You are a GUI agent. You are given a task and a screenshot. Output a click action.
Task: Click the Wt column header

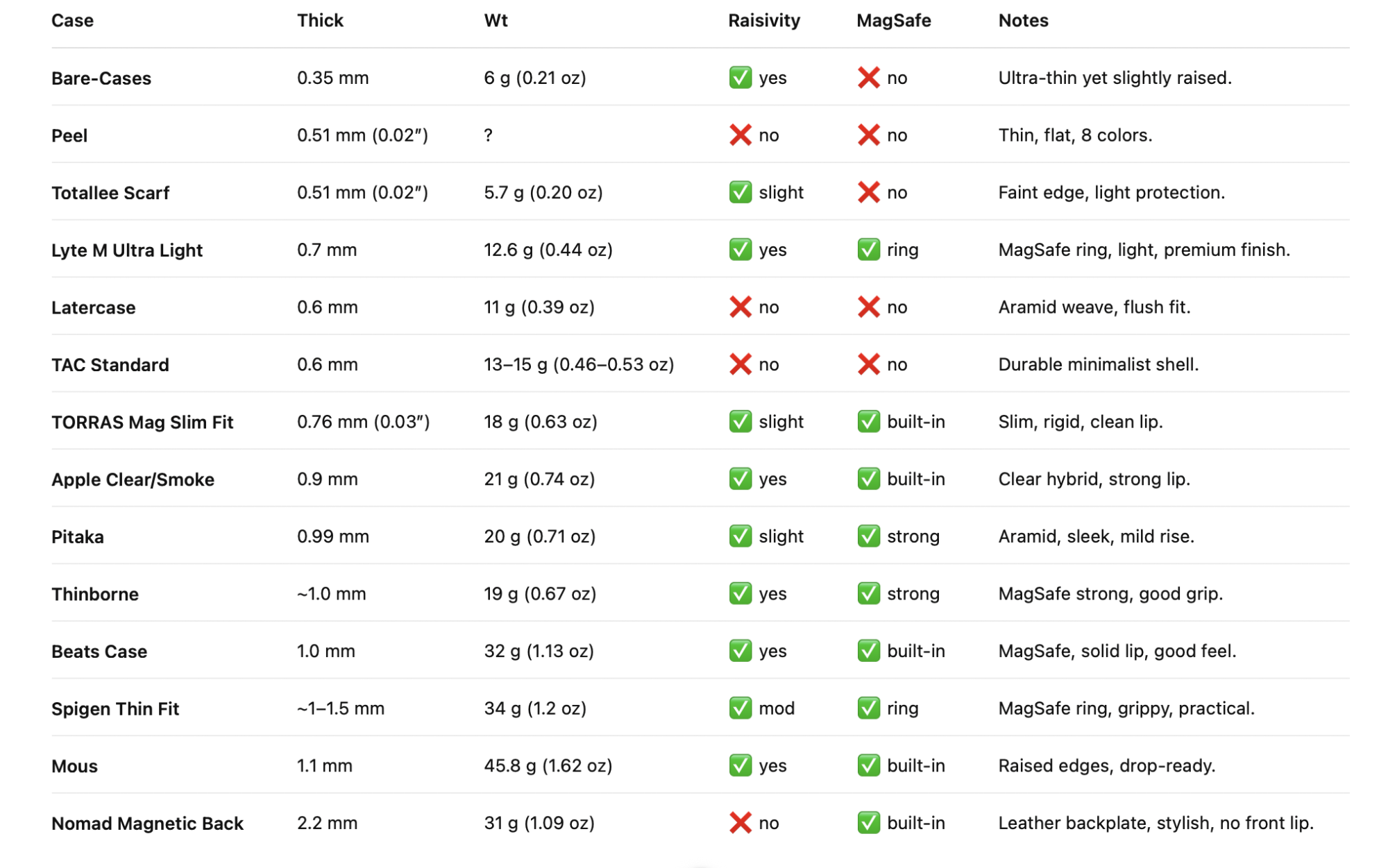(x=496, y=21)
